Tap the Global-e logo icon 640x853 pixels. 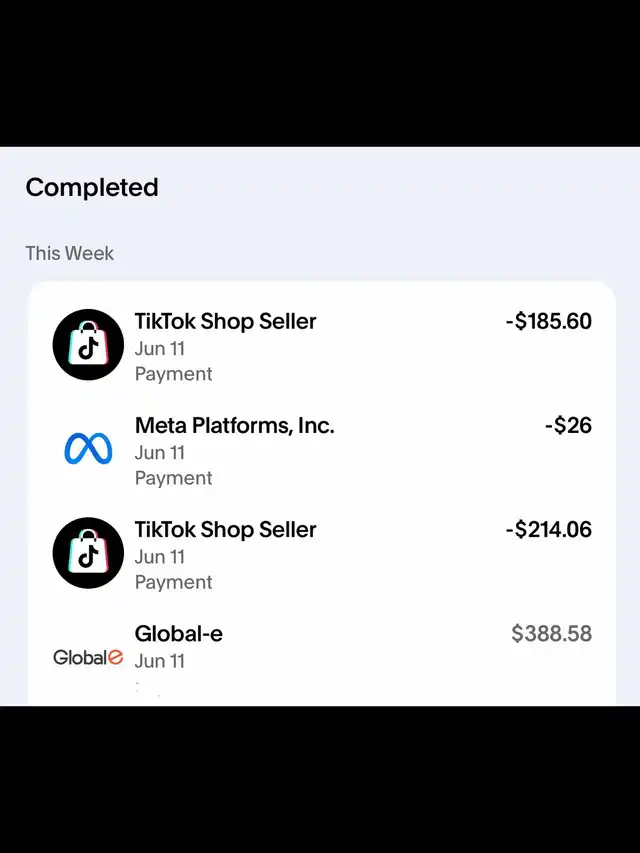pos(88,657)
